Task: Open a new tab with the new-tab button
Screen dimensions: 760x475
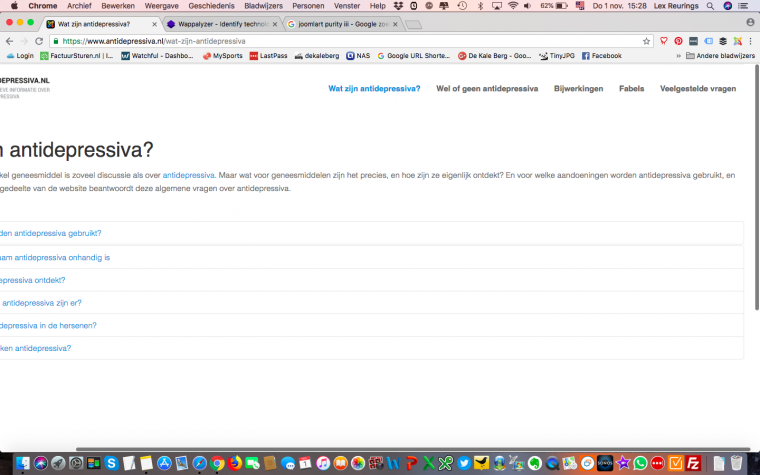Action: (x=413, y=25)
